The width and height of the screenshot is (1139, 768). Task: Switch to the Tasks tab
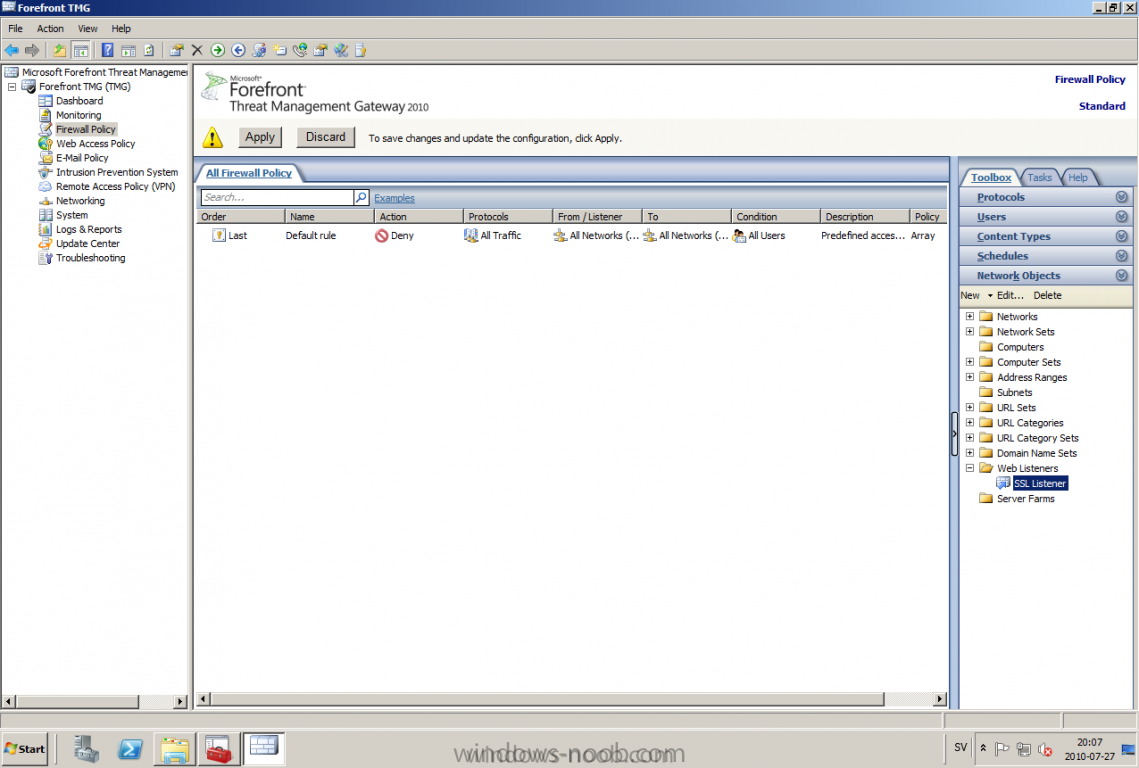1039,177
